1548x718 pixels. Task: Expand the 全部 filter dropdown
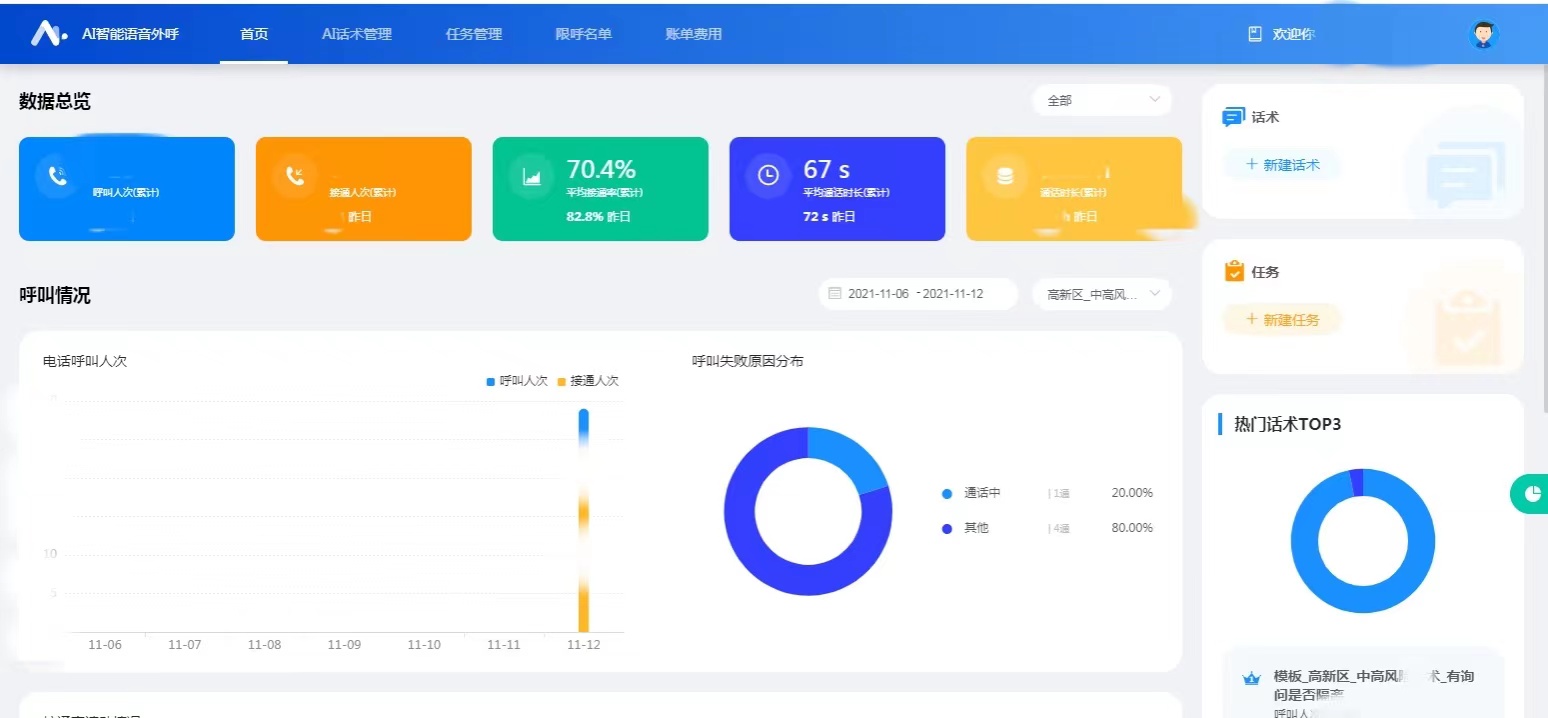click(1101, 100)
